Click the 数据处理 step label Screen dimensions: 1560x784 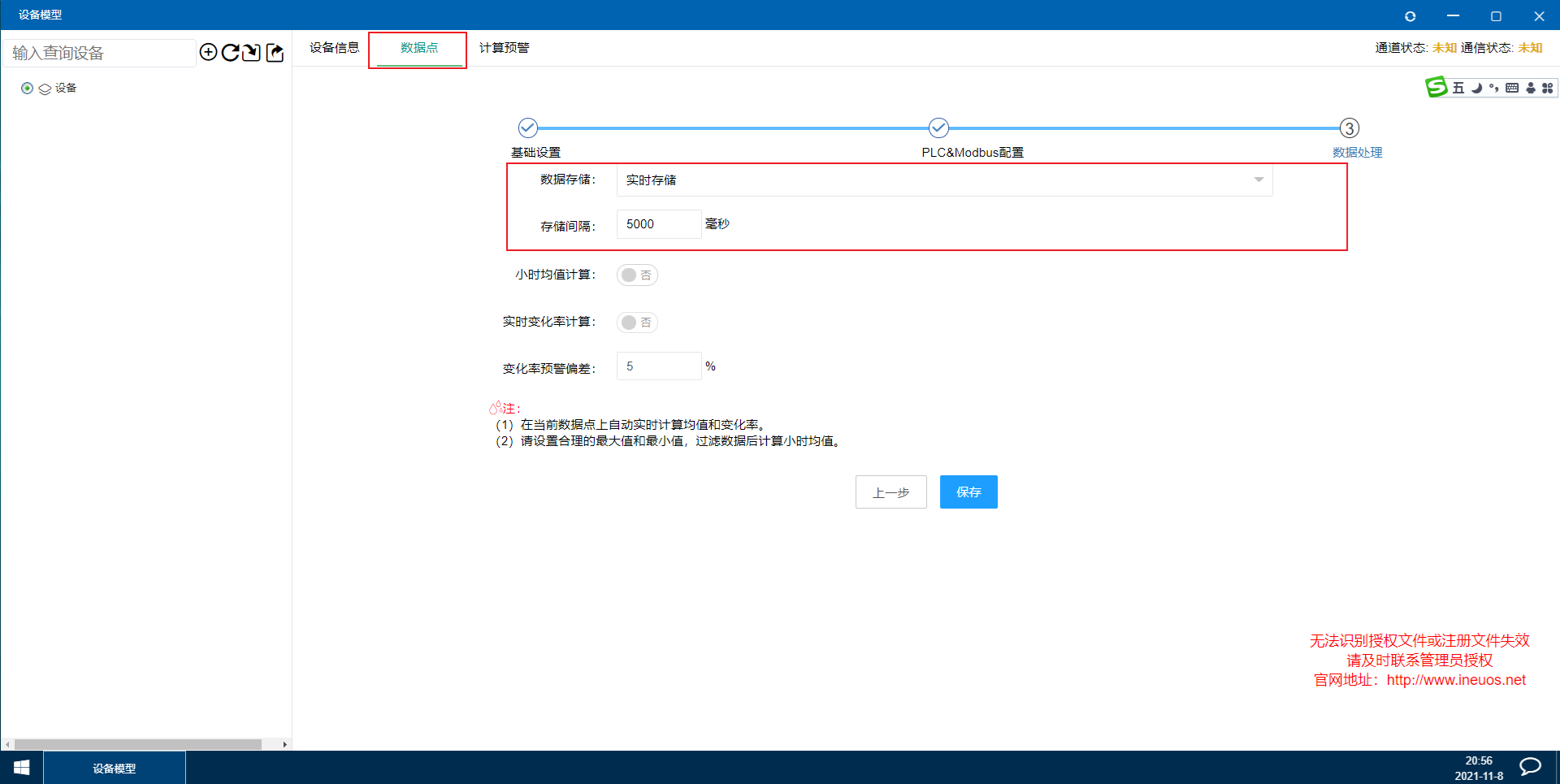click(1357, 153)
